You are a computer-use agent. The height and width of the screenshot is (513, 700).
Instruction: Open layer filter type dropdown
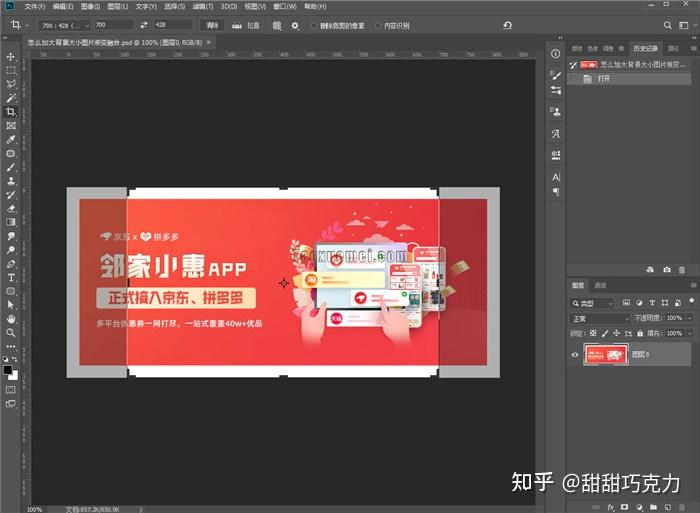[593, 303]
